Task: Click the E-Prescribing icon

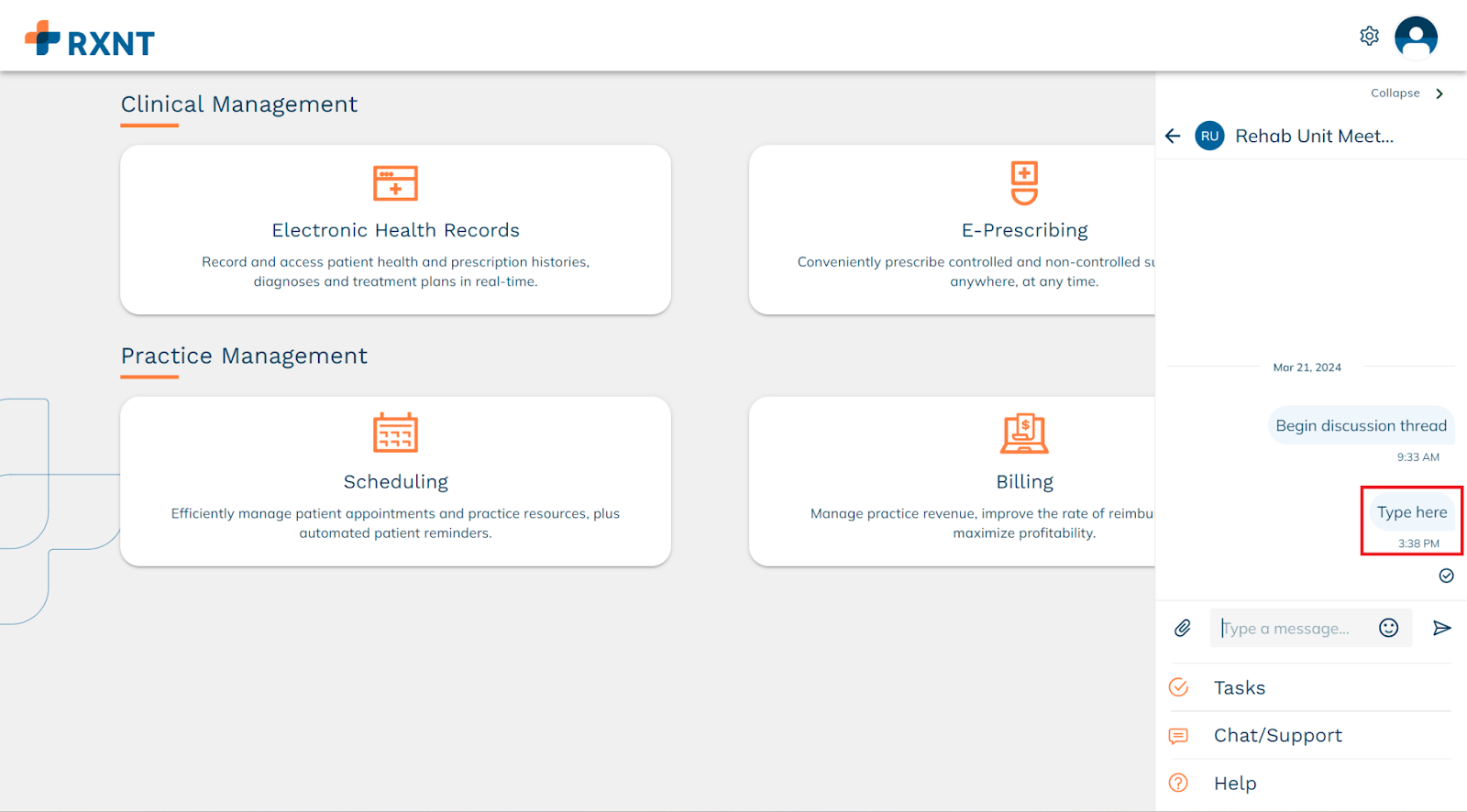Action: 1024,183
